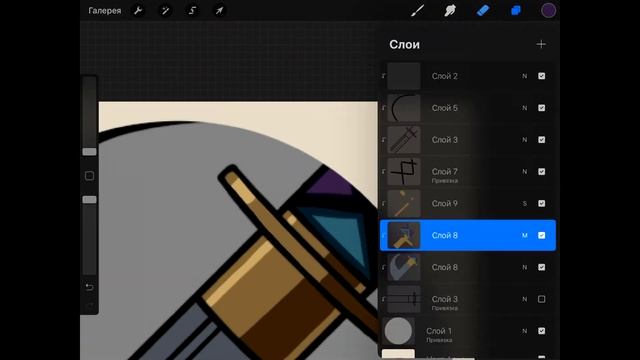Hide the Слой 3 layer with sword thumbnail
The height and width of the screenshot is (360, 640).
tap(541, 140)
